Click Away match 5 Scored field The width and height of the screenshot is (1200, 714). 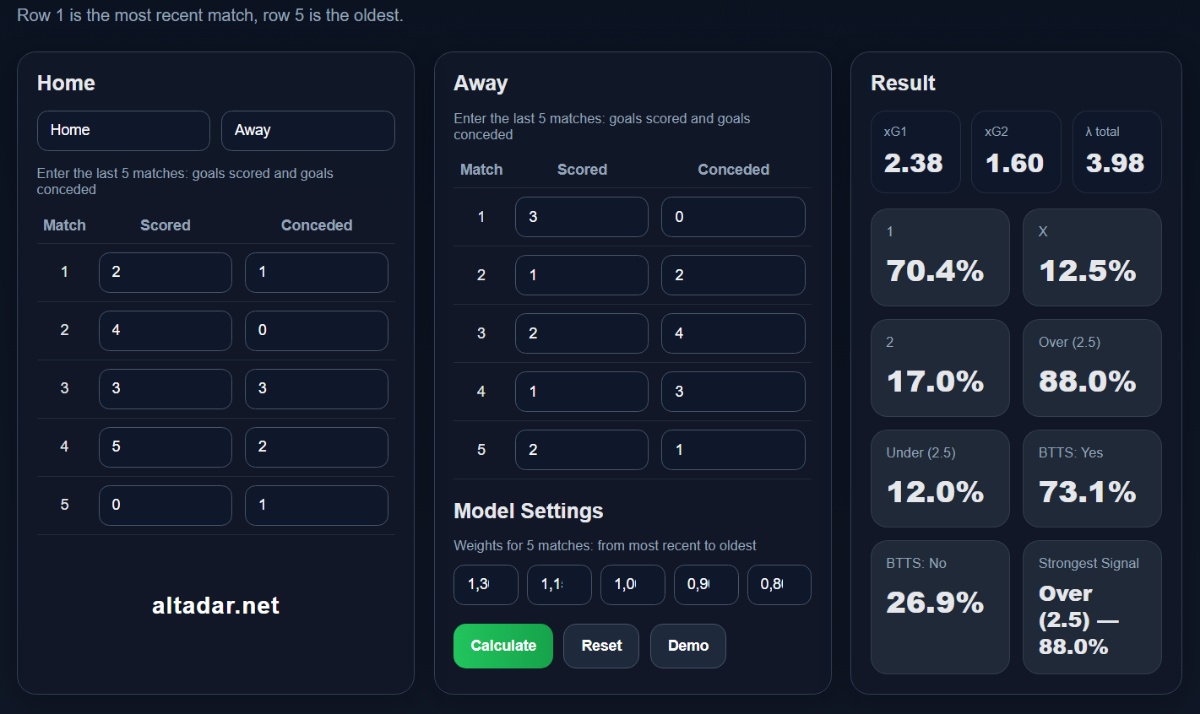(581, 450)
